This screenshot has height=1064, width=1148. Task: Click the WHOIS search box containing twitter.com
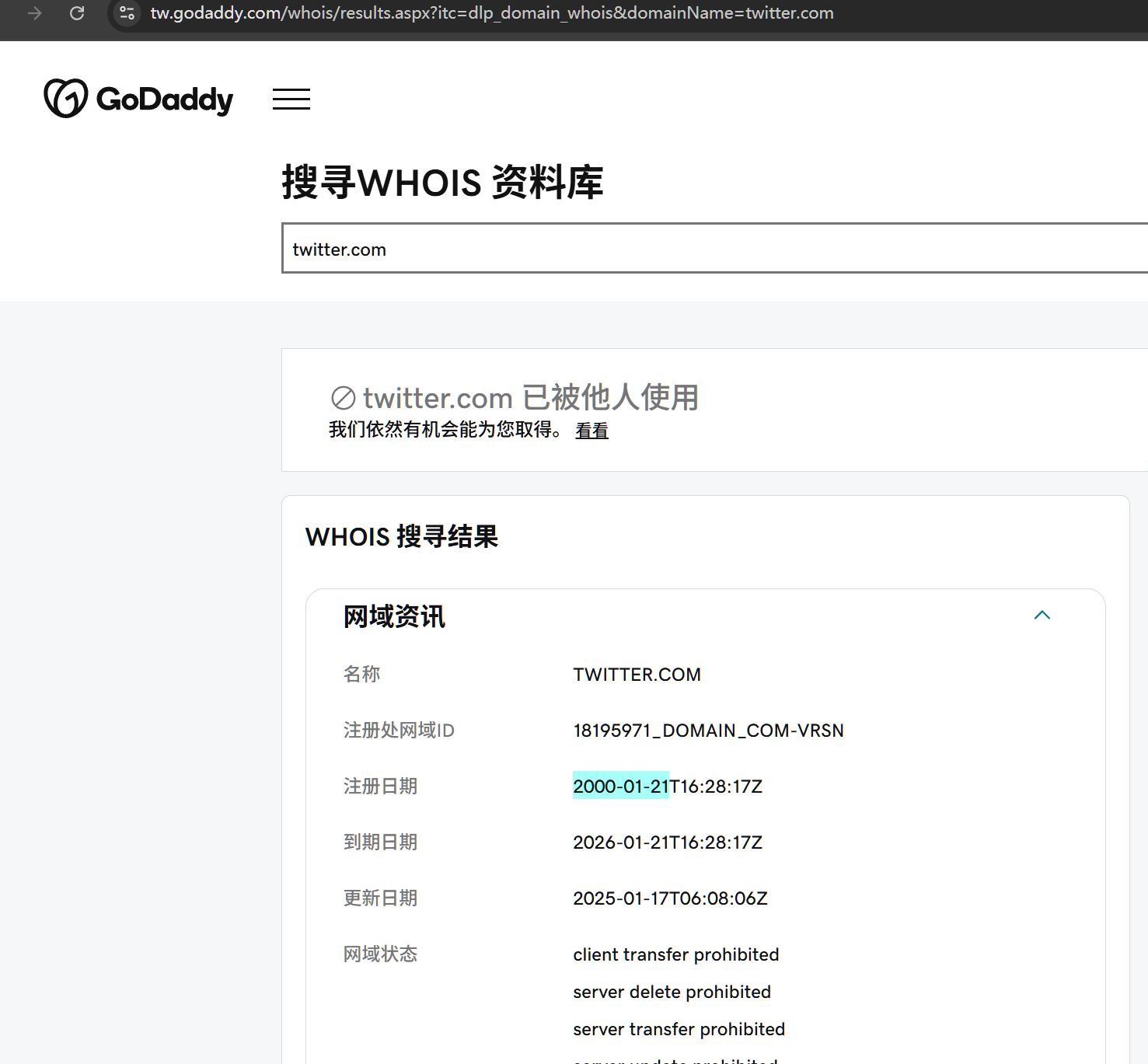click(x=714, y=249)
